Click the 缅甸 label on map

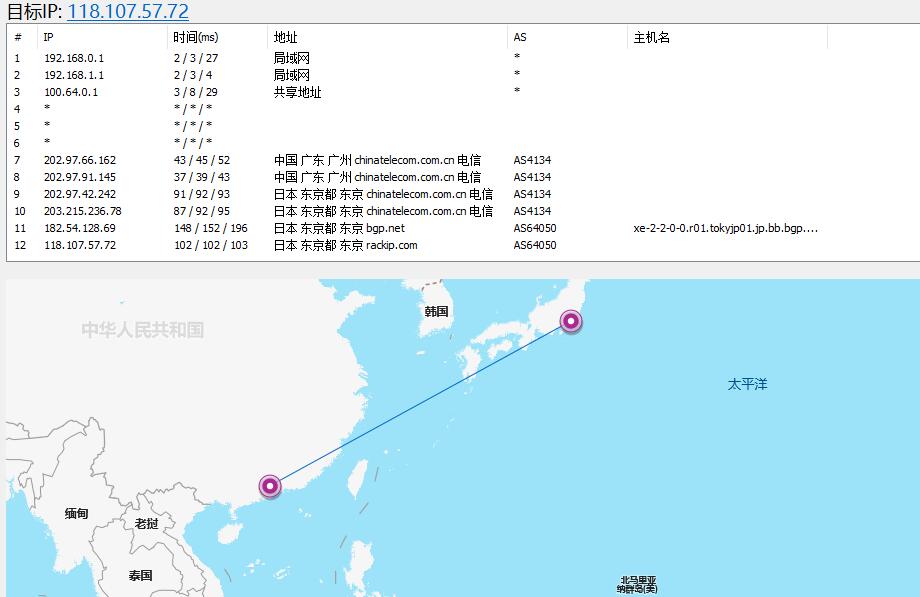click(x=76, y=514)
